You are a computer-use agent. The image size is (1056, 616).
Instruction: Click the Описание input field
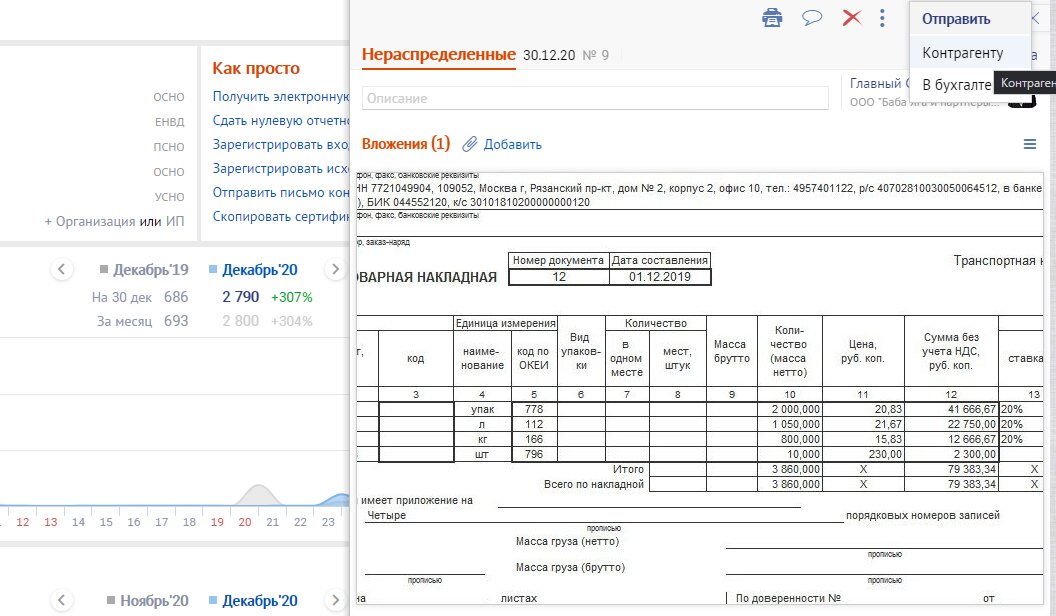pyautogui.click(x=595, y=98)
